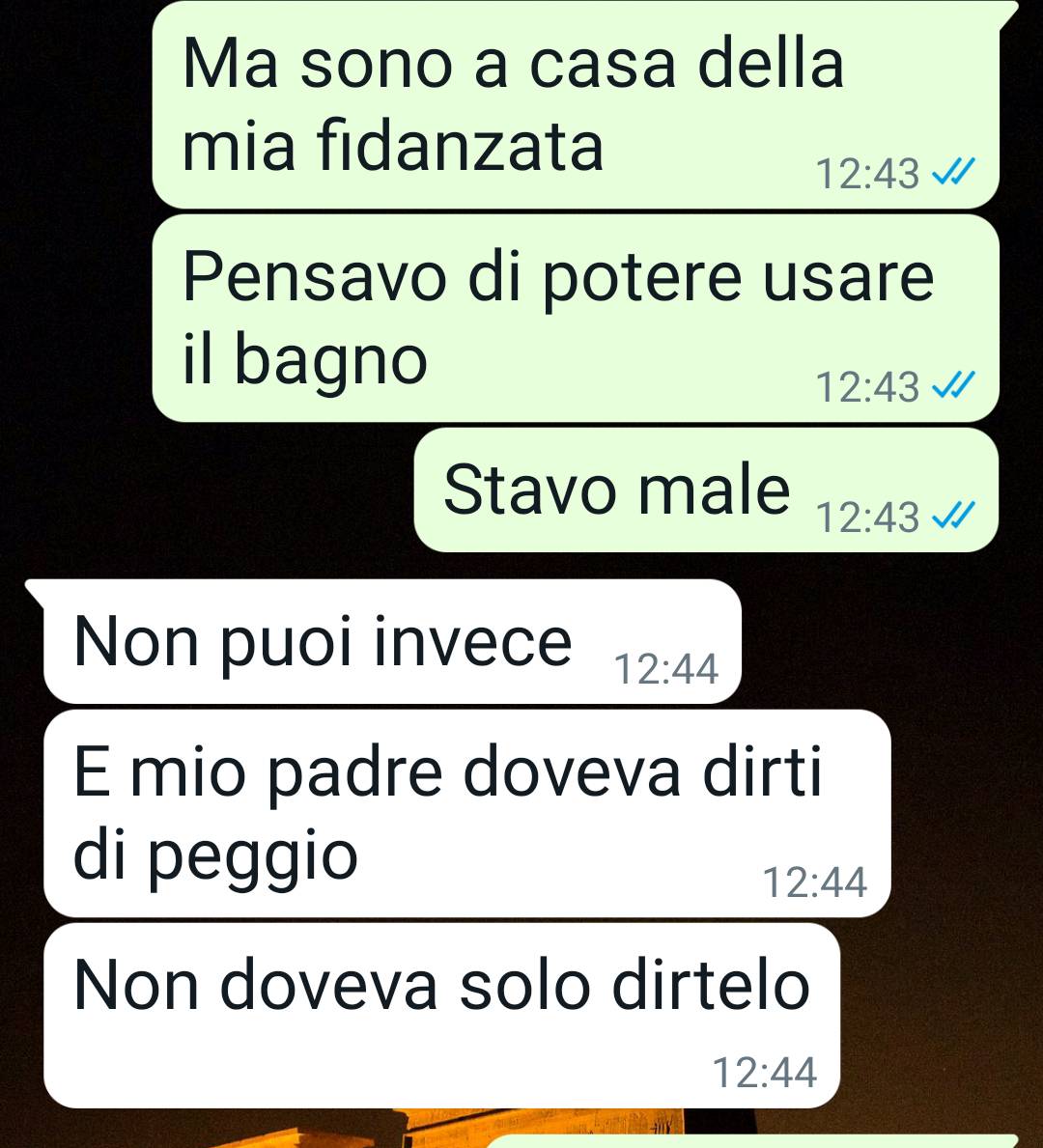The width and height of the screenshot is (1043, 1148).
Task: Tap the 'Stavo male' sent message
Action: (x=706, y=490)
